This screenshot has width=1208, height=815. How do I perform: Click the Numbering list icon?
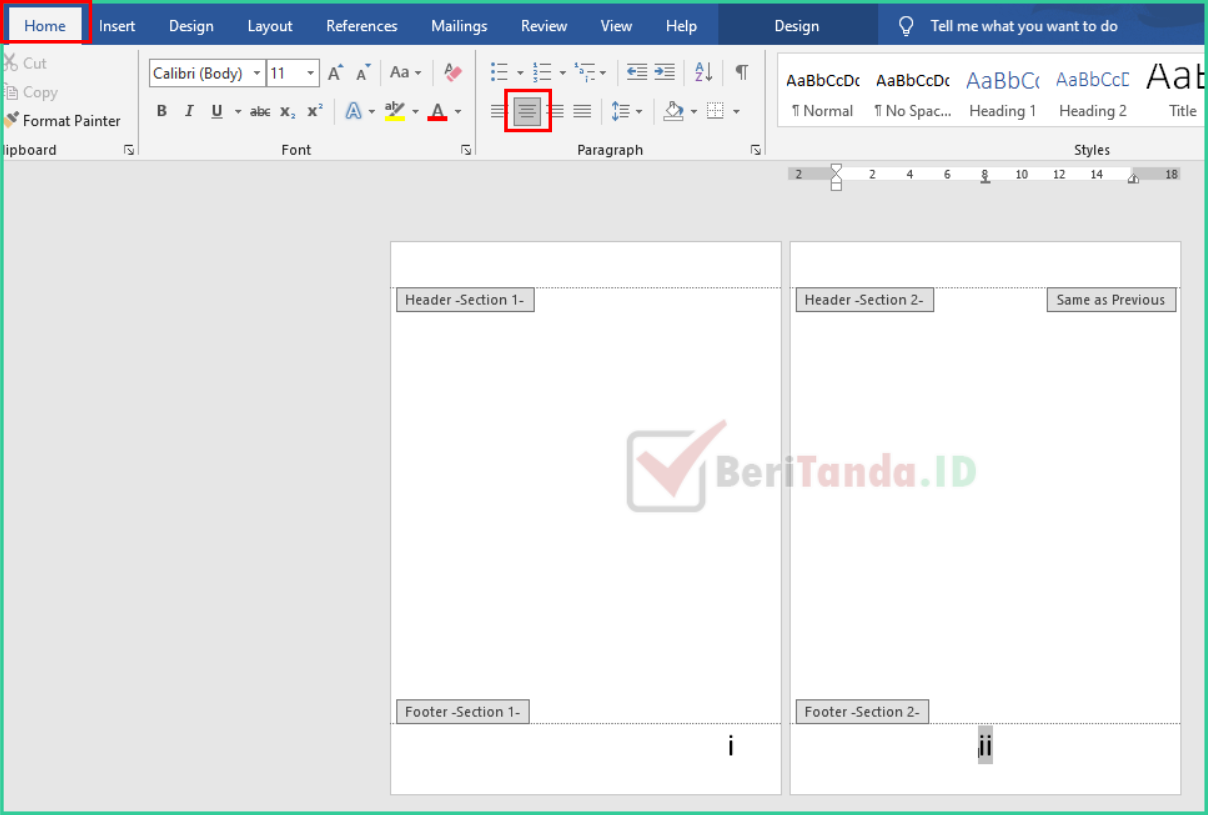[x=542, y=72]
